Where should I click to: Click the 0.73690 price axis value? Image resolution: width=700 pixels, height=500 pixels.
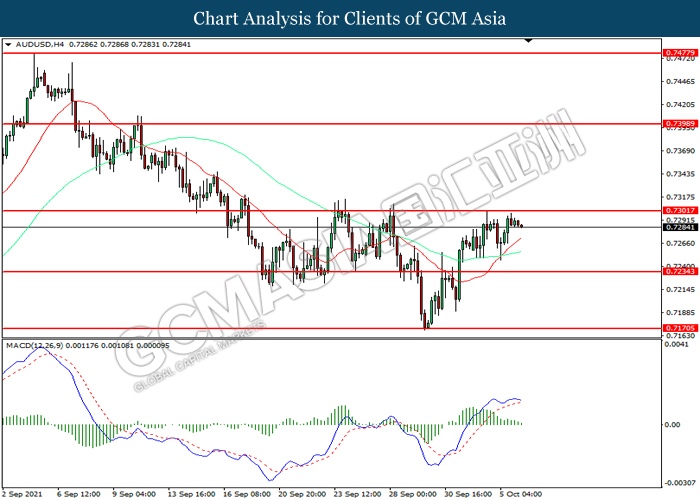(x=680, y=151)
